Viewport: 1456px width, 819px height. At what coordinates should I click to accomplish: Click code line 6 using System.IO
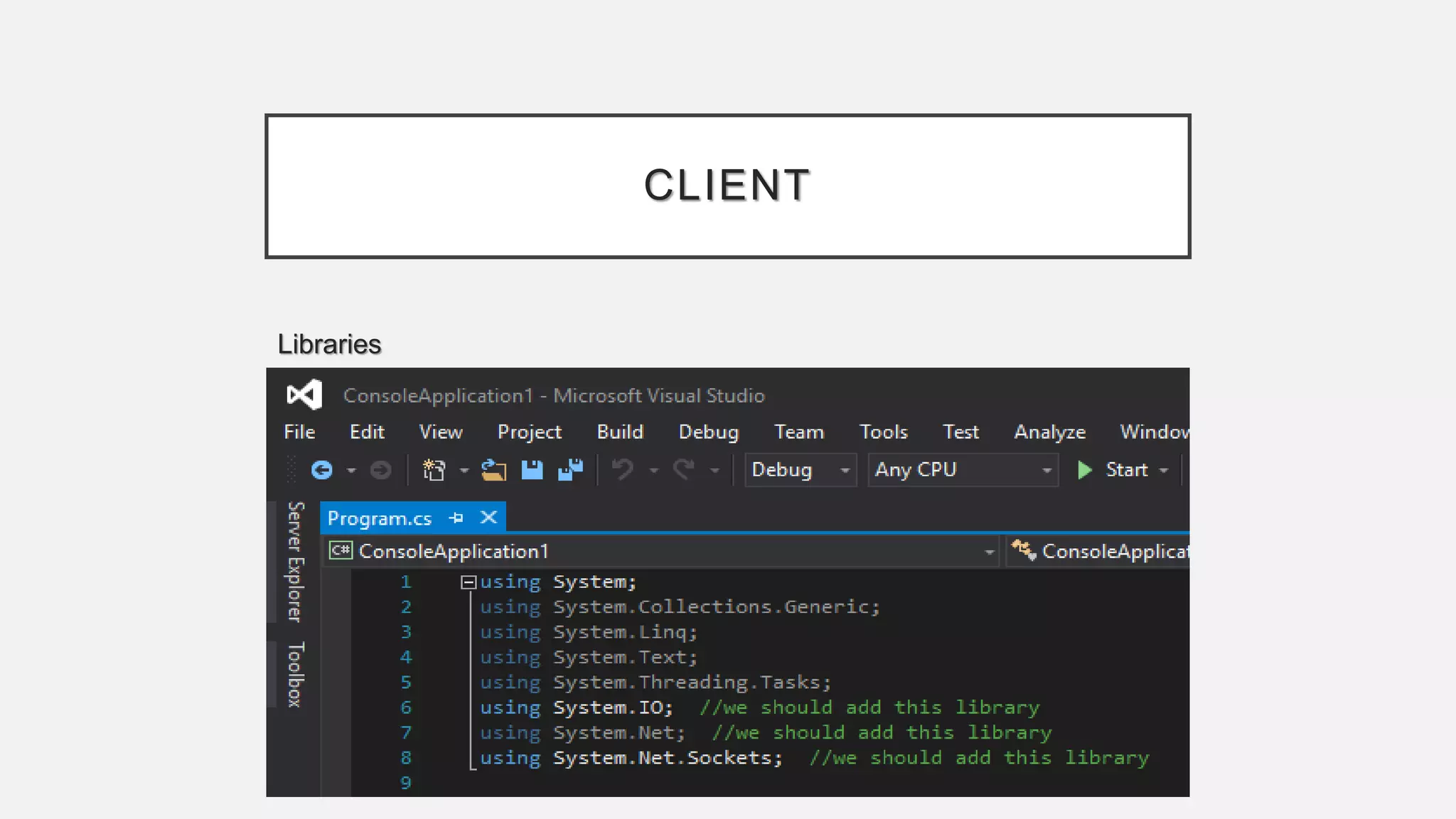pyautogui.click(x=576, y=707)
